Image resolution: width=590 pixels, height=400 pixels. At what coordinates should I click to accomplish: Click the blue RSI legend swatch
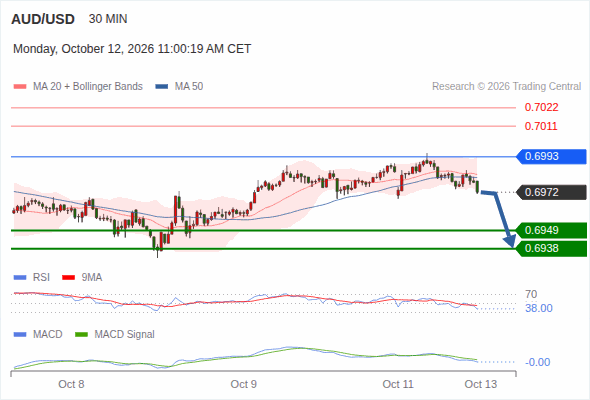coord(20,278)
